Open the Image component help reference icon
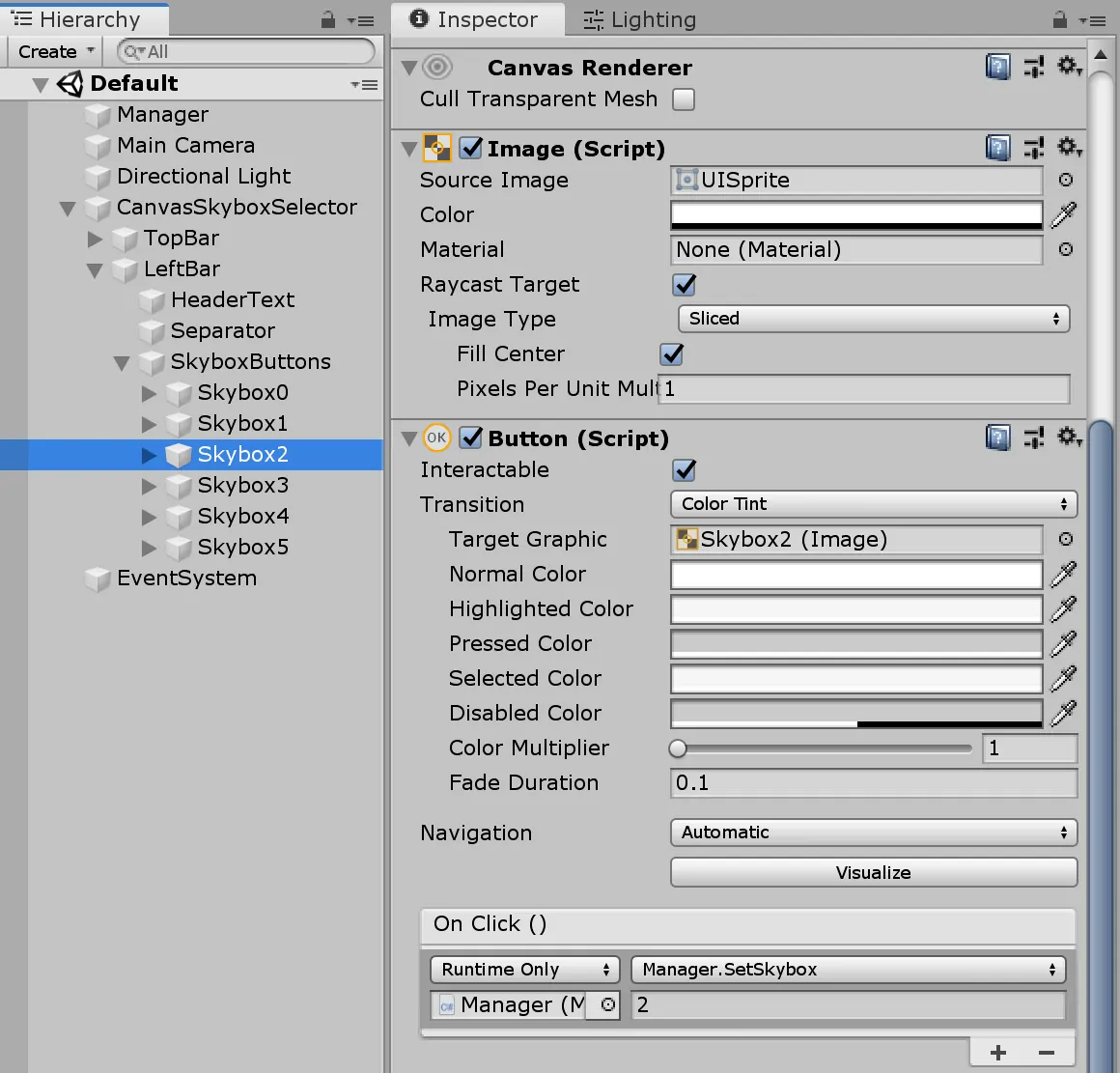1120x1073 pixels. pos(997,148)
